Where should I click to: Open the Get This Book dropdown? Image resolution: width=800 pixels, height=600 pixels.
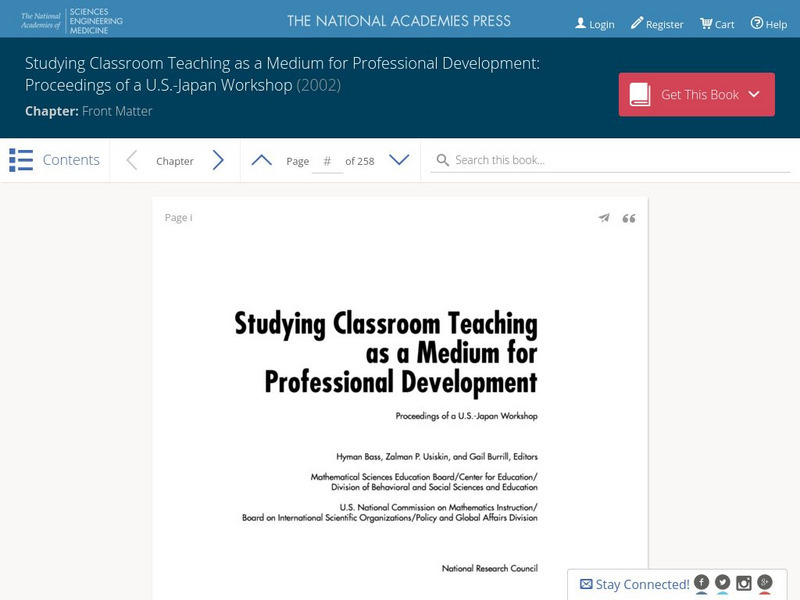click(696, 94)
